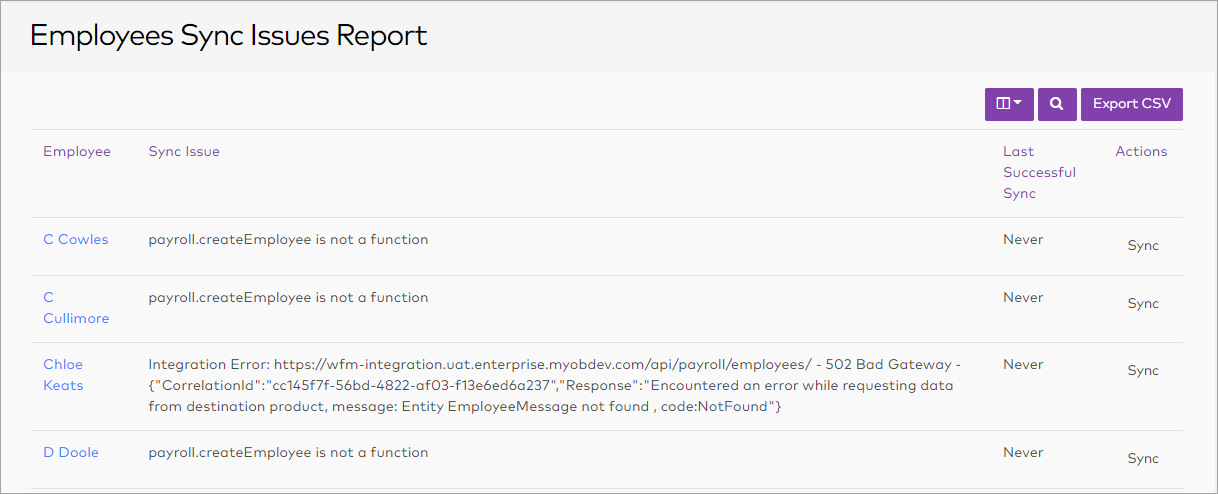Sort by Sync Issue column header
Image resolution: width=1218 pixels, height=494 pixels.
(184, 152)
